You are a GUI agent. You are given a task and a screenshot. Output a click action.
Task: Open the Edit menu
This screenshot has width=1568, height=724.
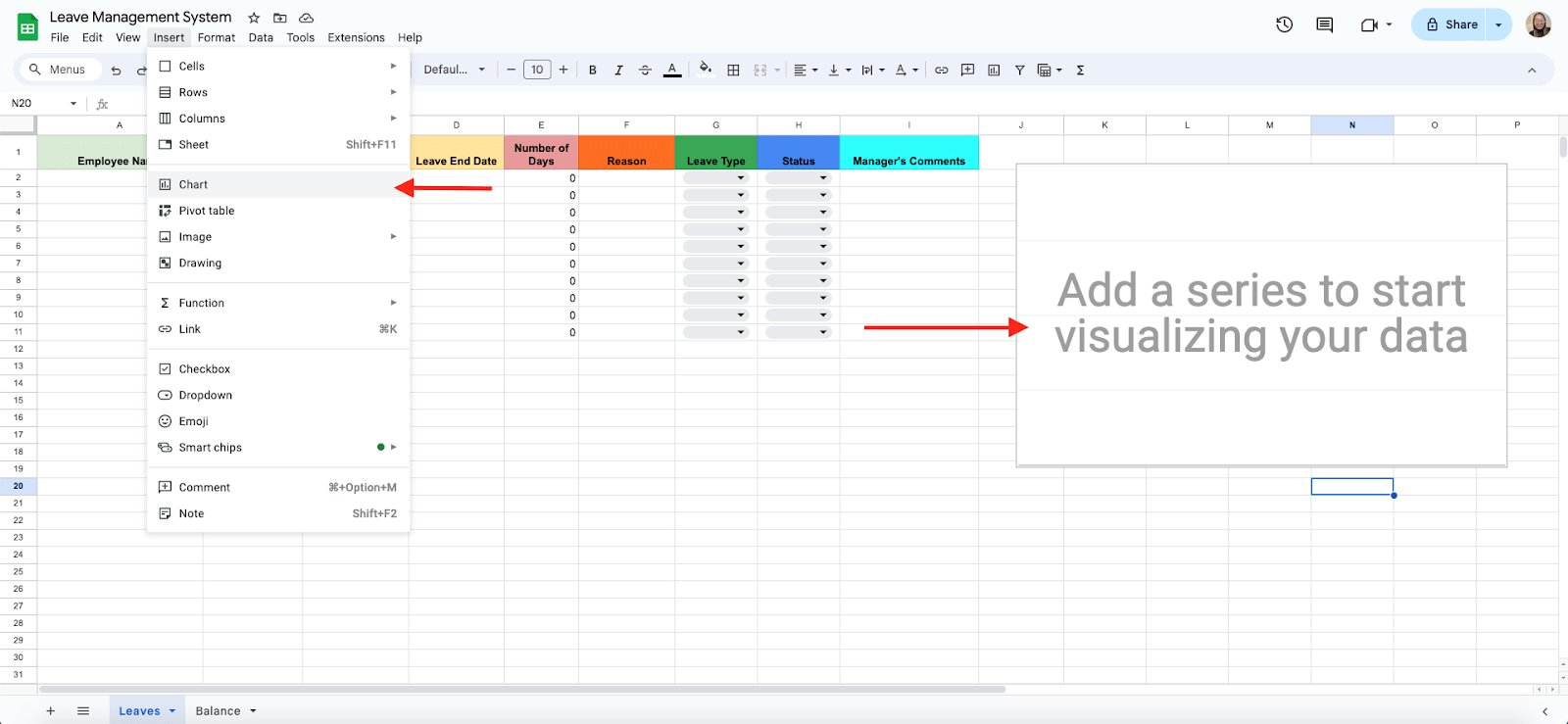pos(92,37)
